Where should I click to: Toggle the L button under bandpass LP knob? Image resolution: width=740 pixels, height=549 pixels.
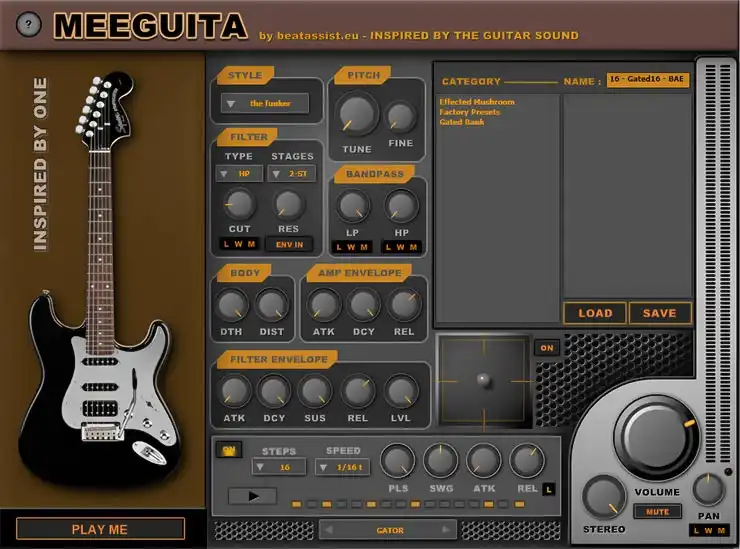click(x=339, y=247)
